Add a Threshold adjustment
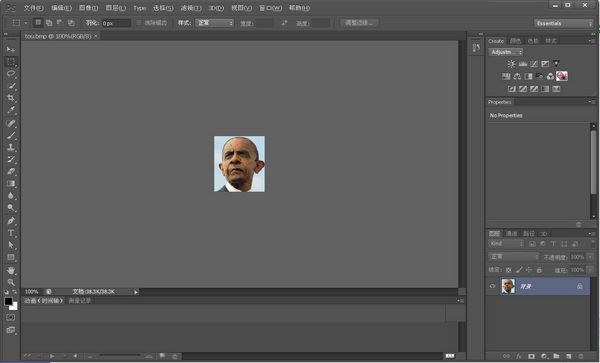600x363 pixels. click(534, 89)
